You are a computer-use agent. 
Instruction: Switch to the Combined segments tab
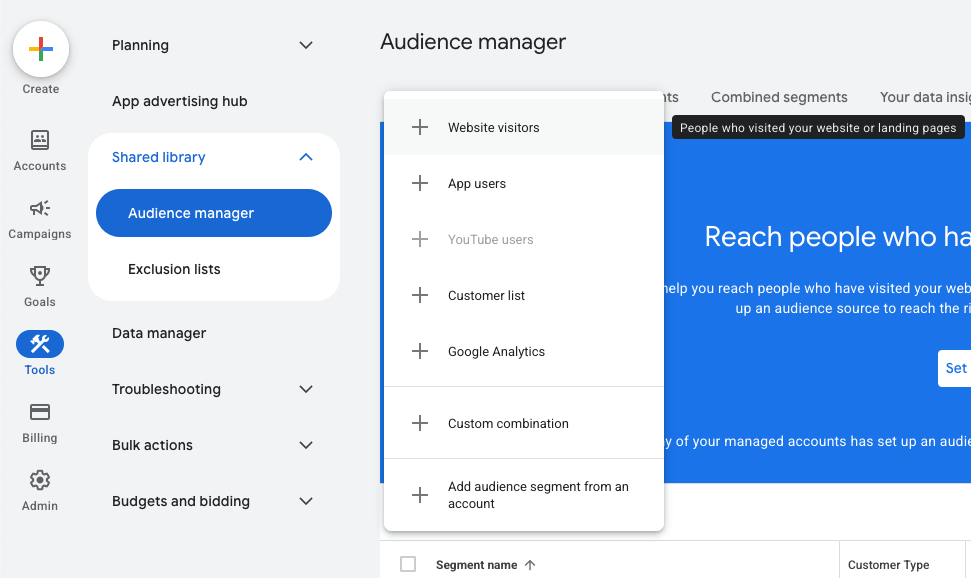[779, 97]
